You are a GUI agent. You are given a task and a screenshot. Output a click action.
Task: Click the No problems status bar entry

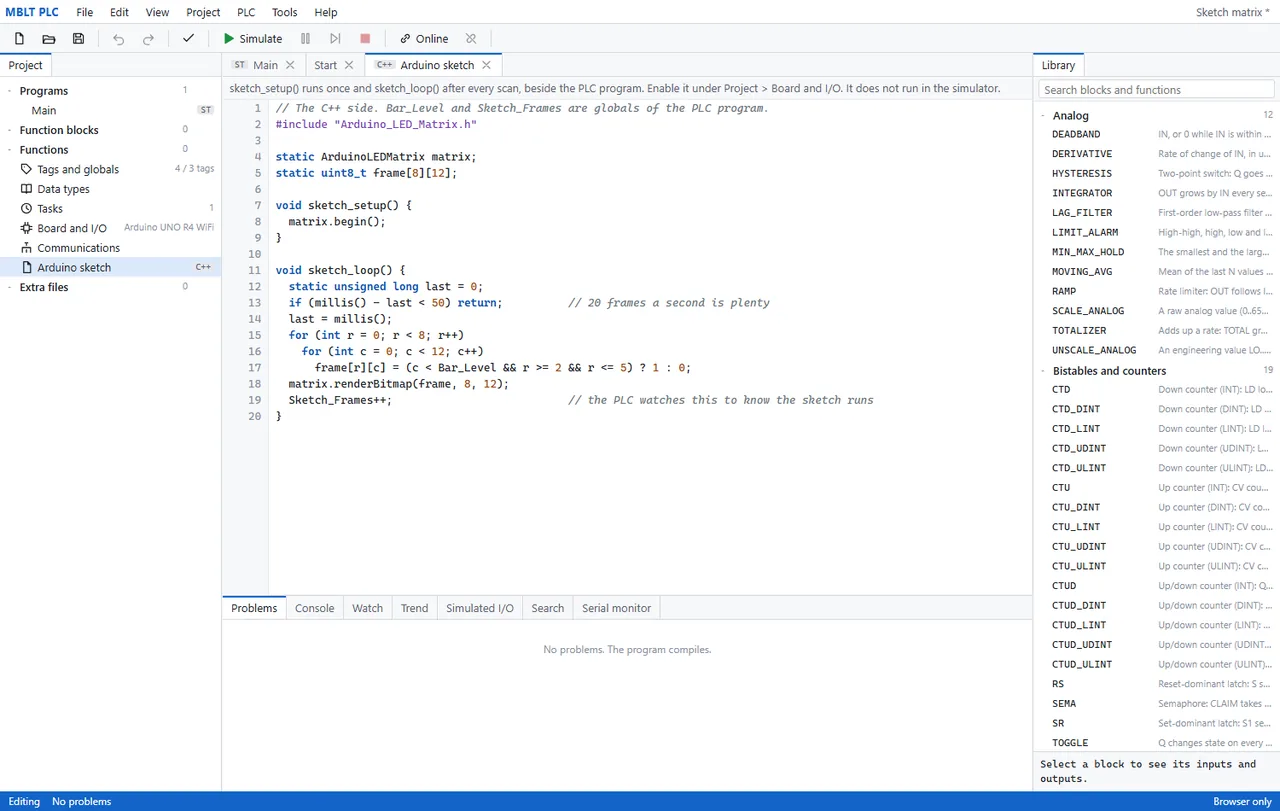(x=81, y=801)
